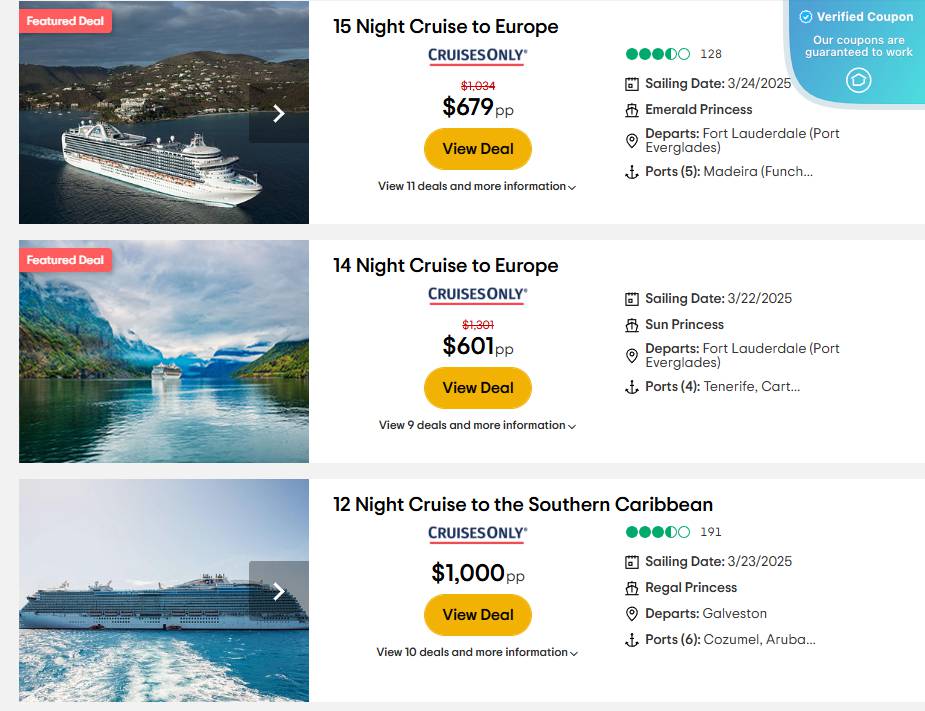
Task: Click the calendar icon for the Regal Princess sailing
Action: (631, 561)
